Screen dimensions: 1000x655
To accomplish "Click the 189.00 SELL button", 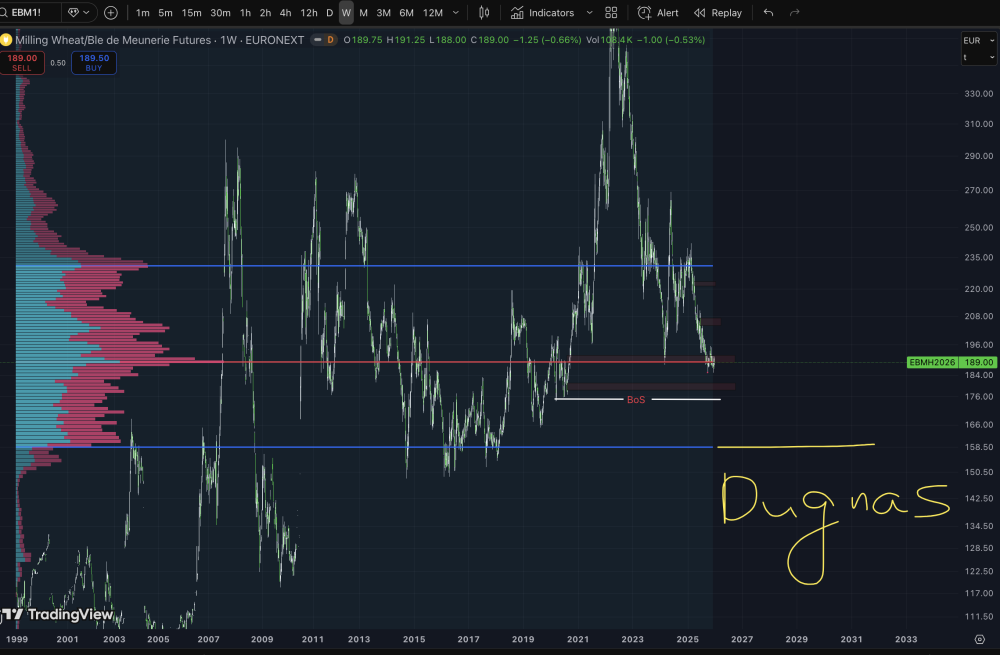I will pyautogui.click(x=22, y=63).
